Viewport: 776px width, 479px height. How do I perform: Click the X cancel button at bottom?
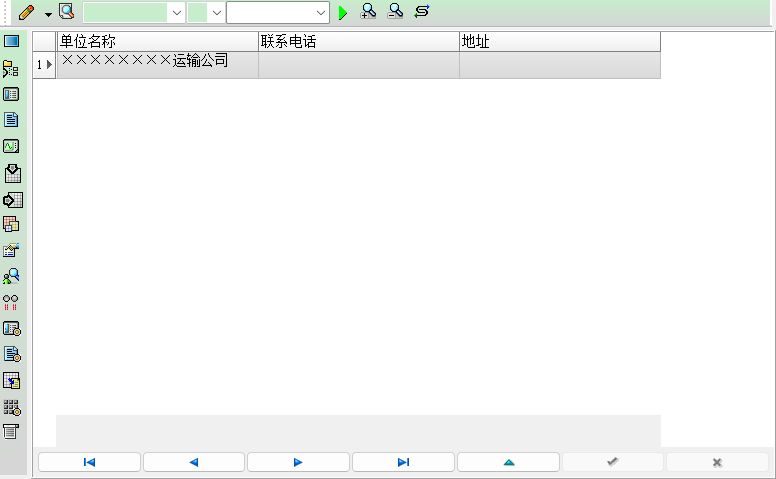pyautogui.click(x=717, y=462)
